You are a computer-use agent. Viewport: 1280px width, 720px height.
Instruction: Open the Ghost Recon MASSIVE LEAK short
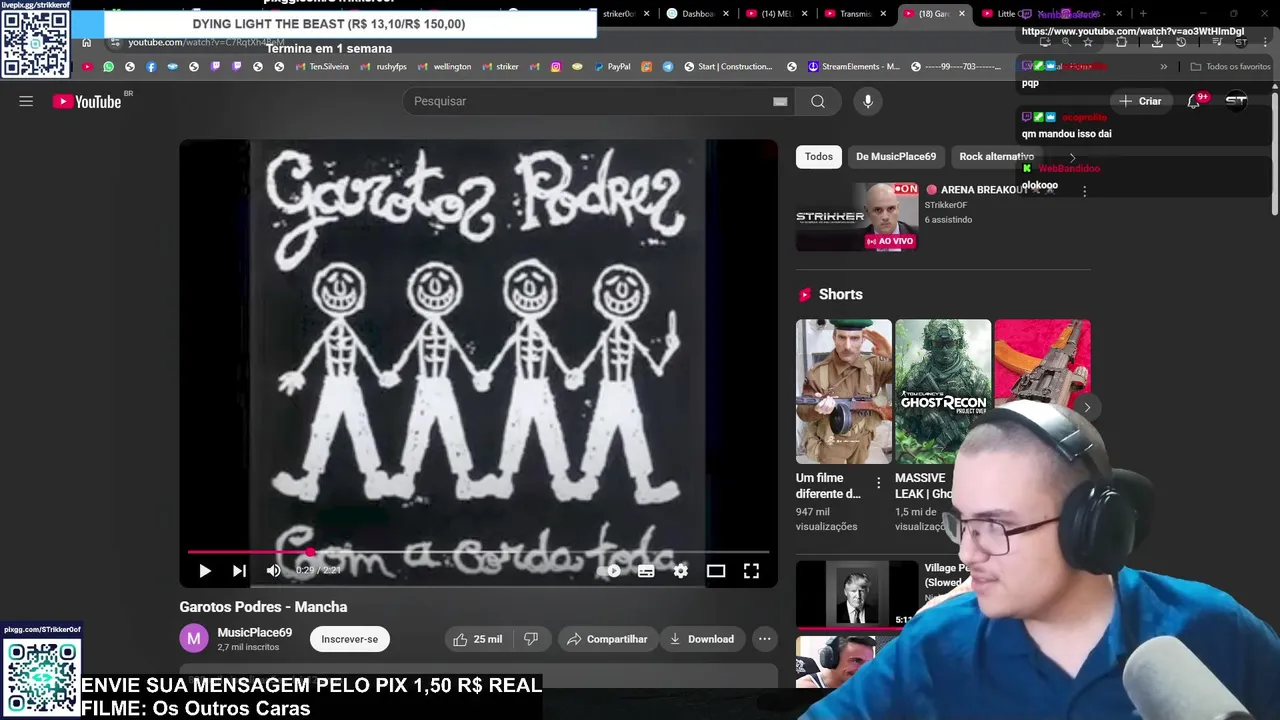(943, 391)
